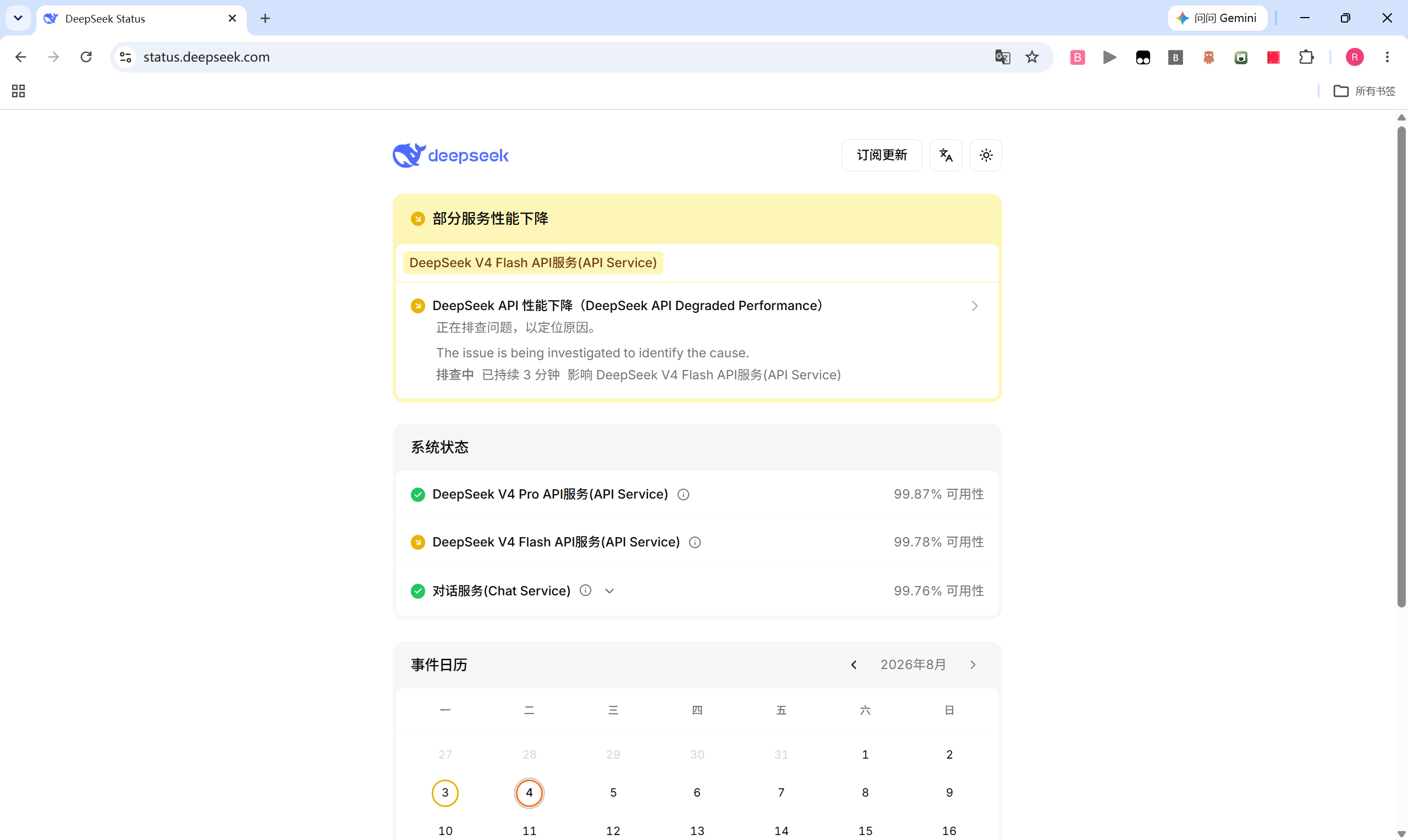1408x840 pixels.
Task: Go to previous month in calendar
Action: click(854, 665)
